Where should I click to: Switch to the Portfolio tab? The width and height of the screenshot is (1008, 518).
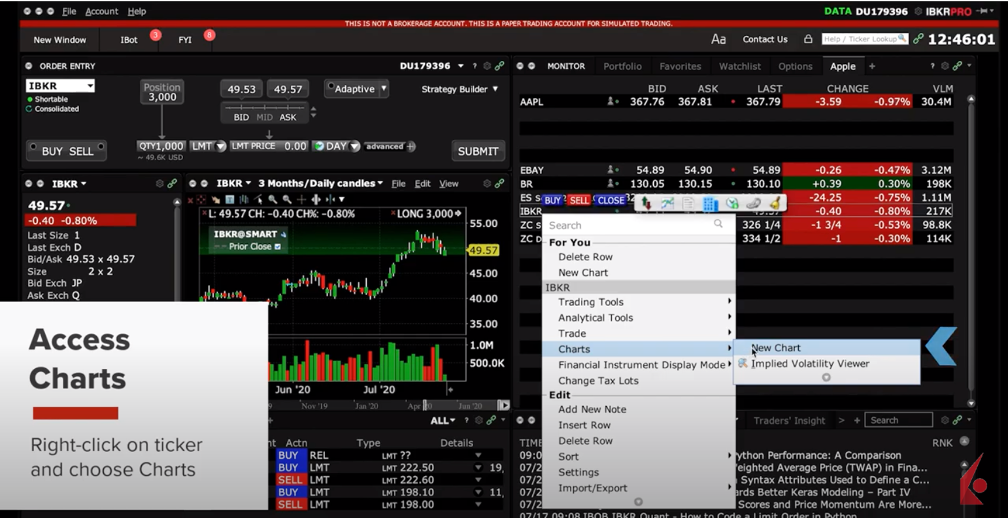point(622,66)
